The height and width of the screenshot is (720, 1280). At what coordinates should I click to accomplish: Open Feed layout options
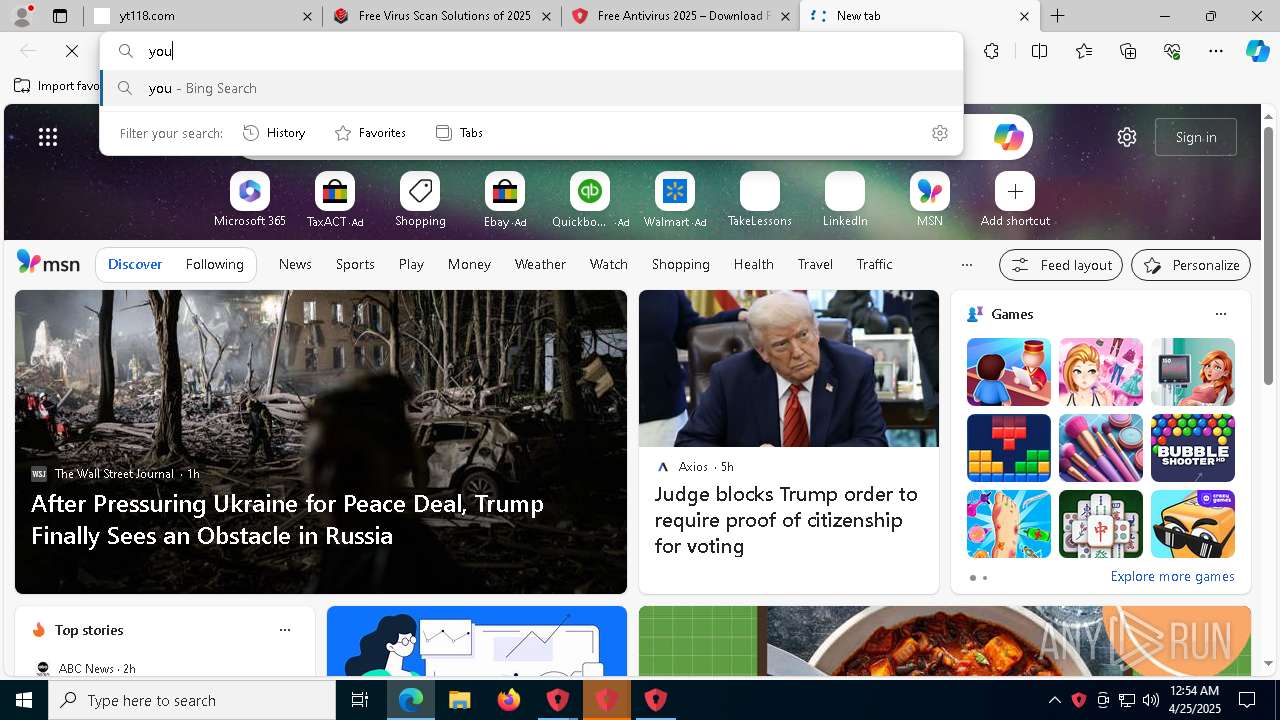pos(1061,265)
